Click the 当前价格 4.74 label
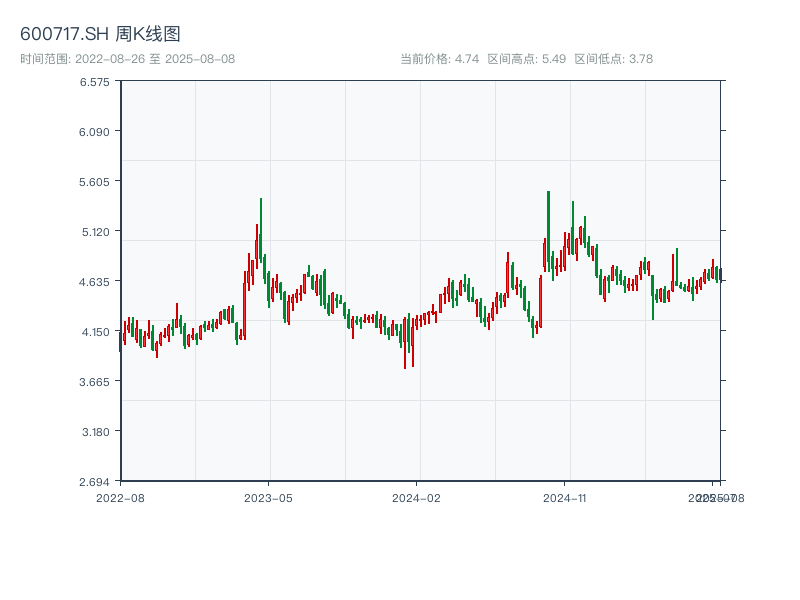Image resolution: width=800 pixels, height=600 pixels. click(440, 59)
